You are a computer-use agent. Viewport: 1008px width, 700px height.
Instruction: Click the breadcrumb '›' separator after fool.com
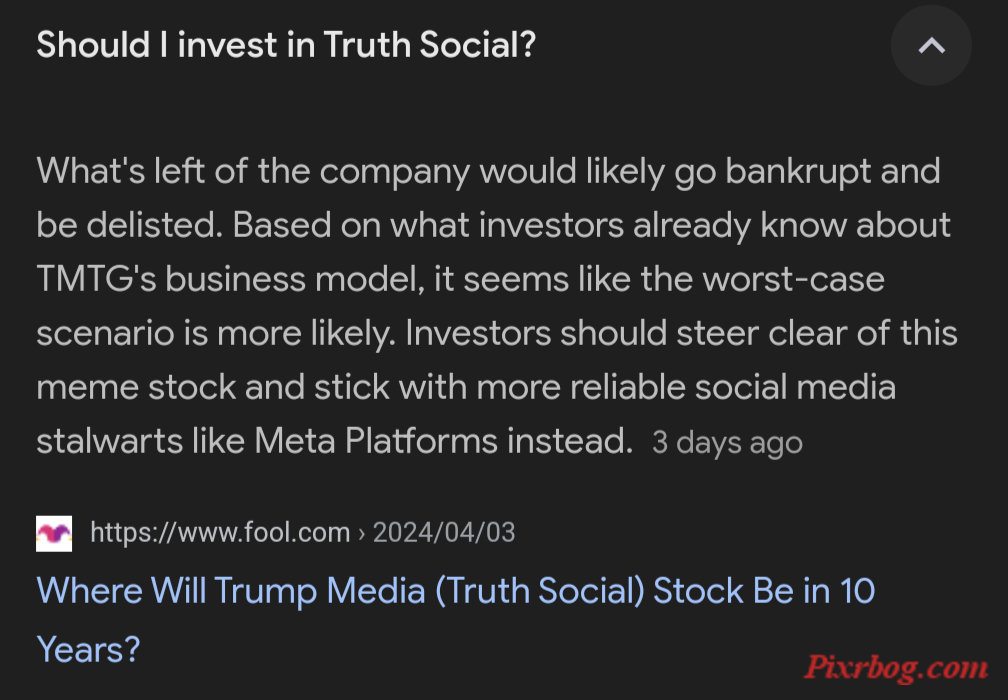tap(361, 534)
